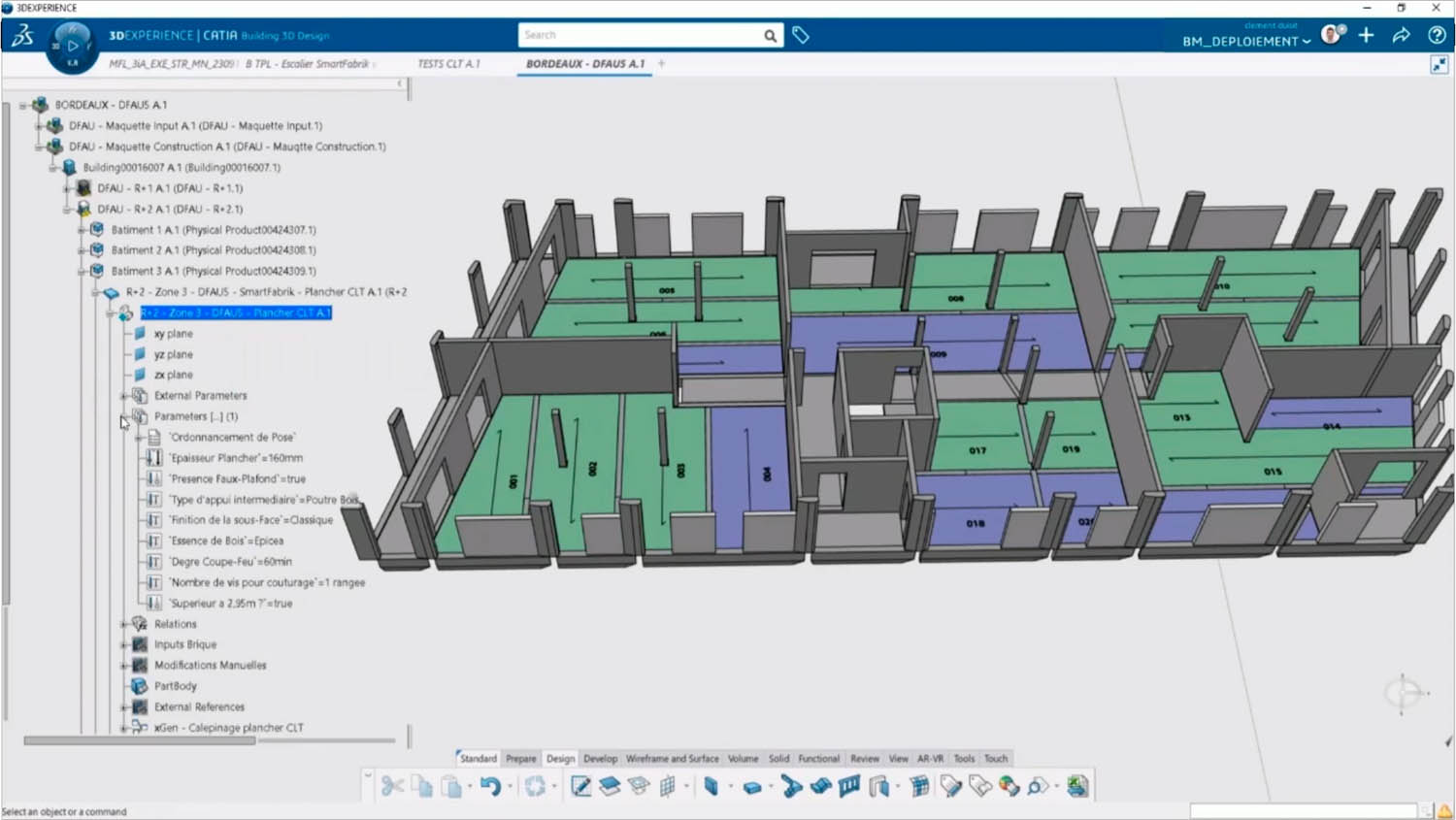This screenshot has height=820, width=1456.
Task: Open help with the question mark icon
Action: tap(1437, 36)
